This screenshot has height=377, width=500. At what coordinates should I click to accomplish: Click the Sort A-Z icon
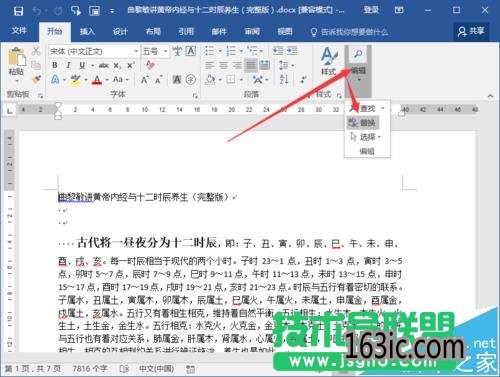[x=284, y=79]
